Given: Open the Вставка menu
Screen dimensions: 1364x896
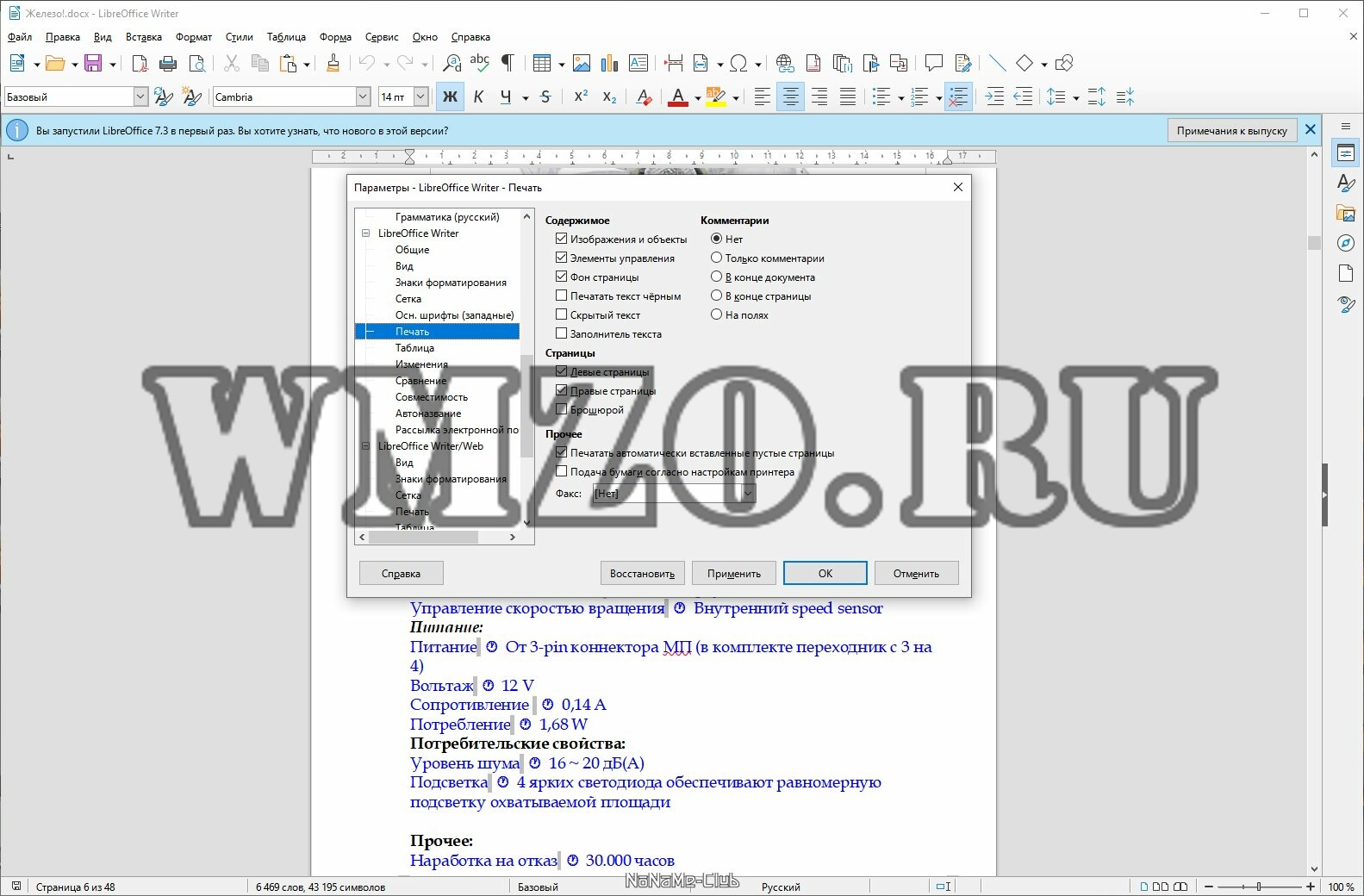Looking at the screenshot, I should point(144,37).
